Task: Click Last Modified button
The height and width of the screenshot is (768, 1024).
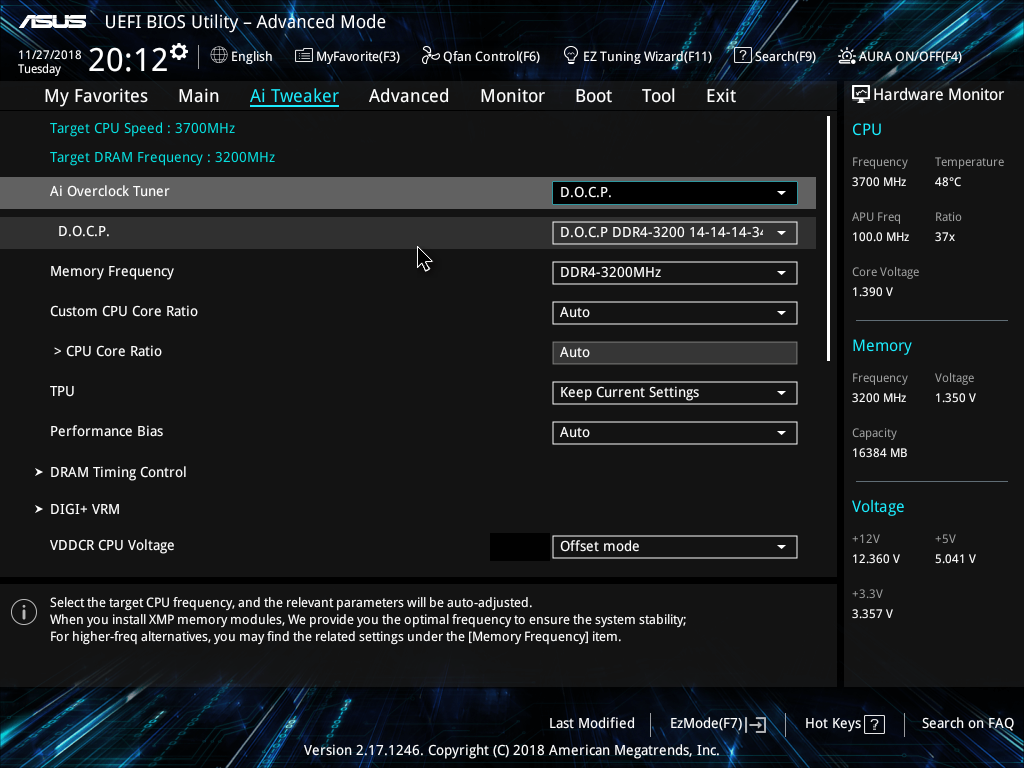Action: (x=592, y=723)
